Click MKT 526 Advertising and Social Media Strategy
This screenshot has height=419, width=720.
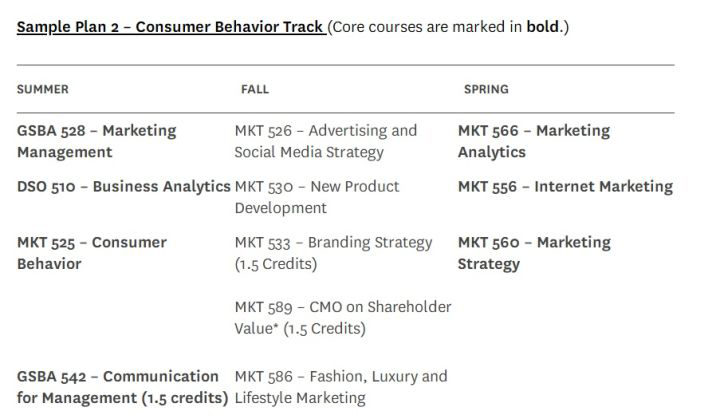(325, 141)
